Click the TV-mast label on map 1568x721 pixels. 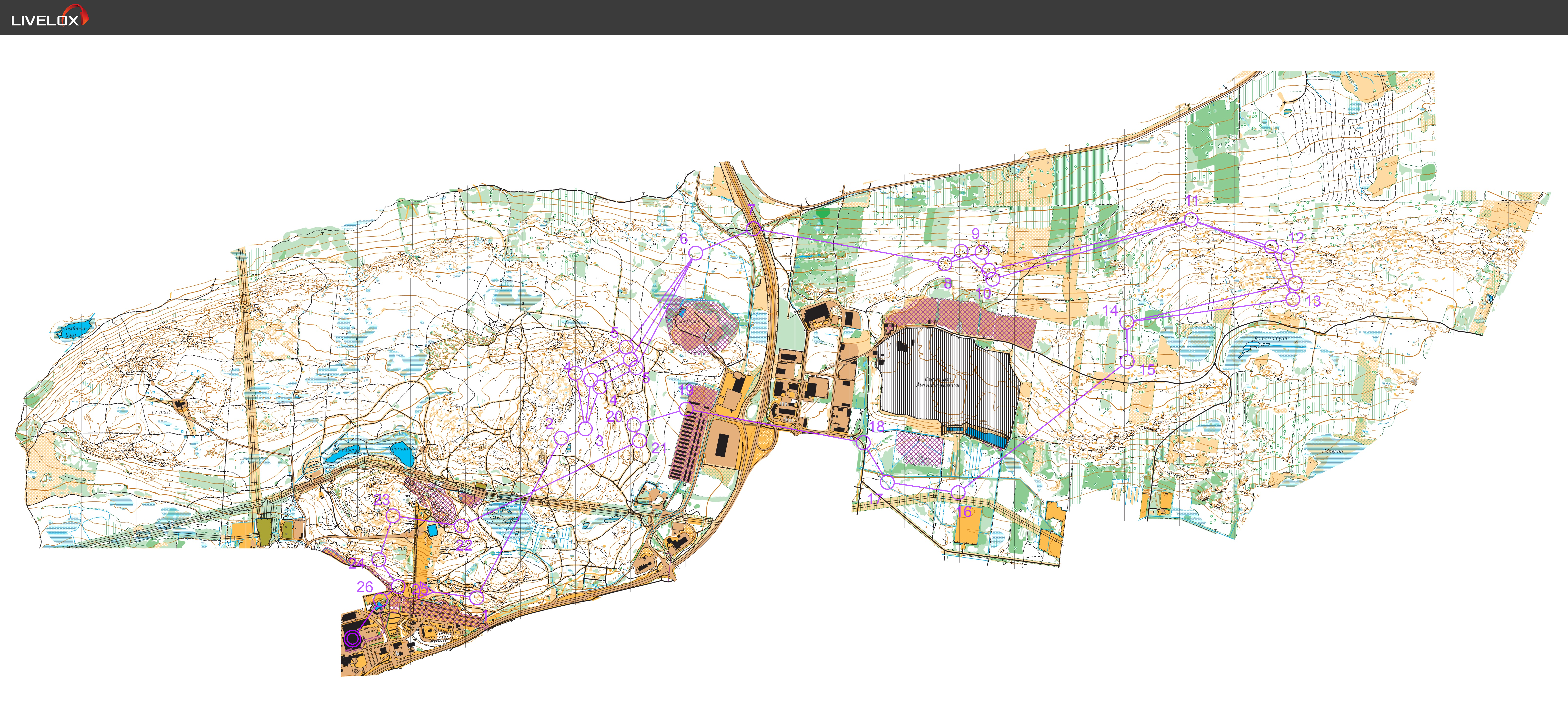161,412
